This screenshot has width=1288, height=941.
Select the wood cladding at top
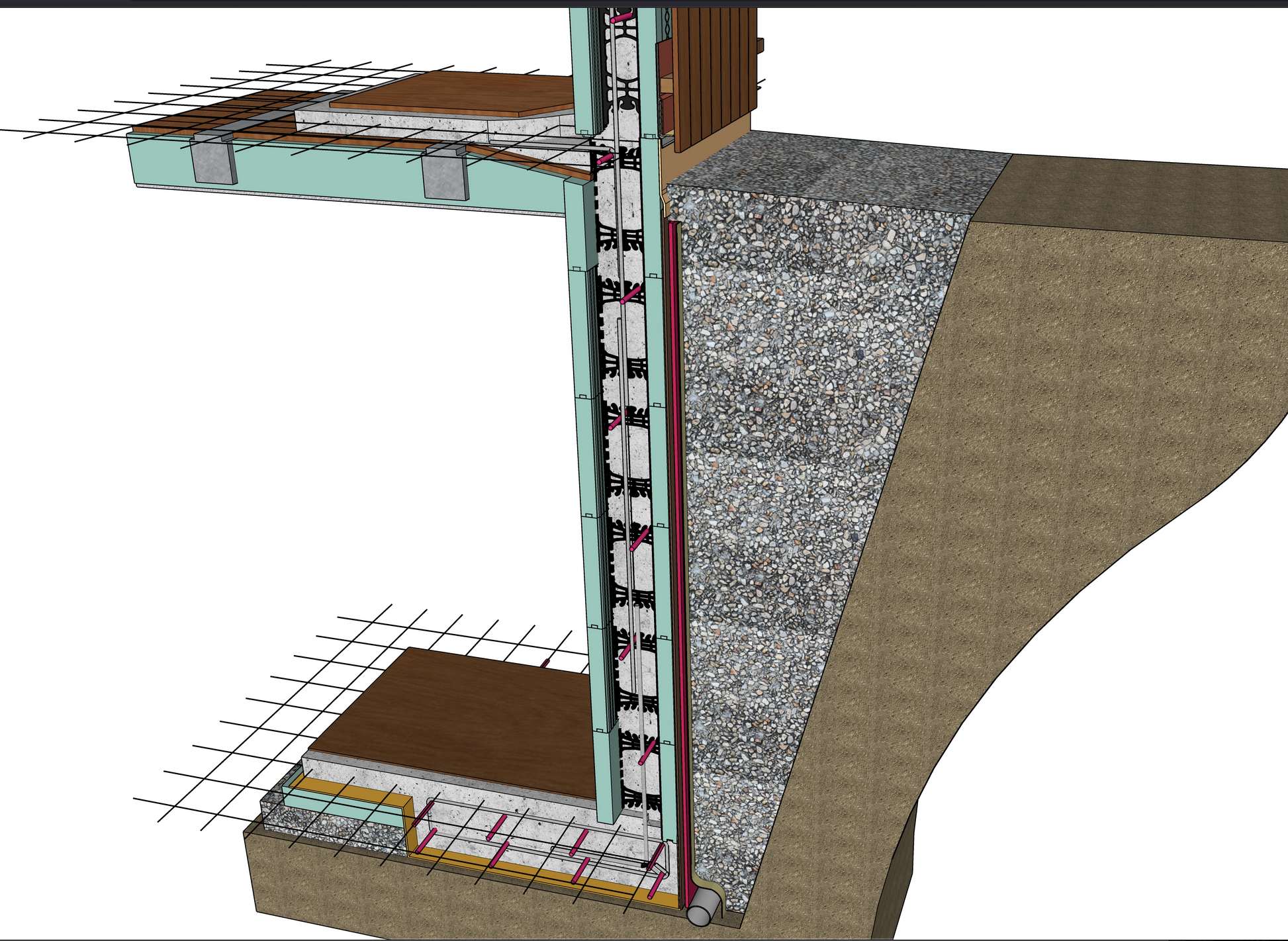715,79
